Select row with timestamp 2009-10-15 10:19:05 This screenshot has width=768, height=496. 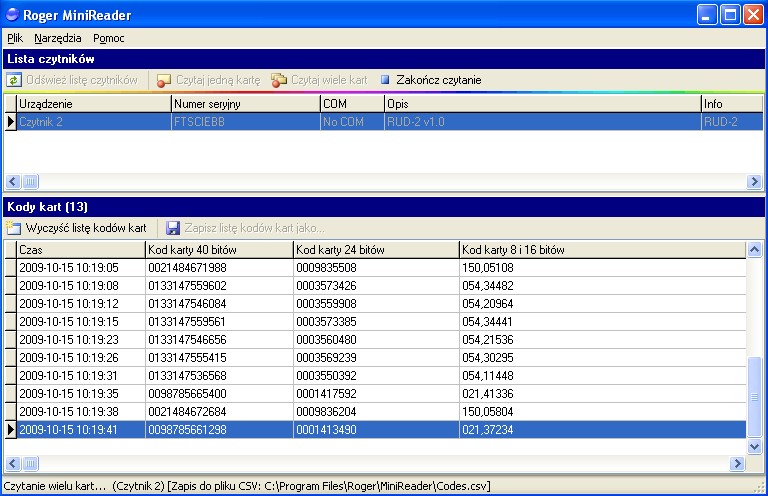point(80,267)
